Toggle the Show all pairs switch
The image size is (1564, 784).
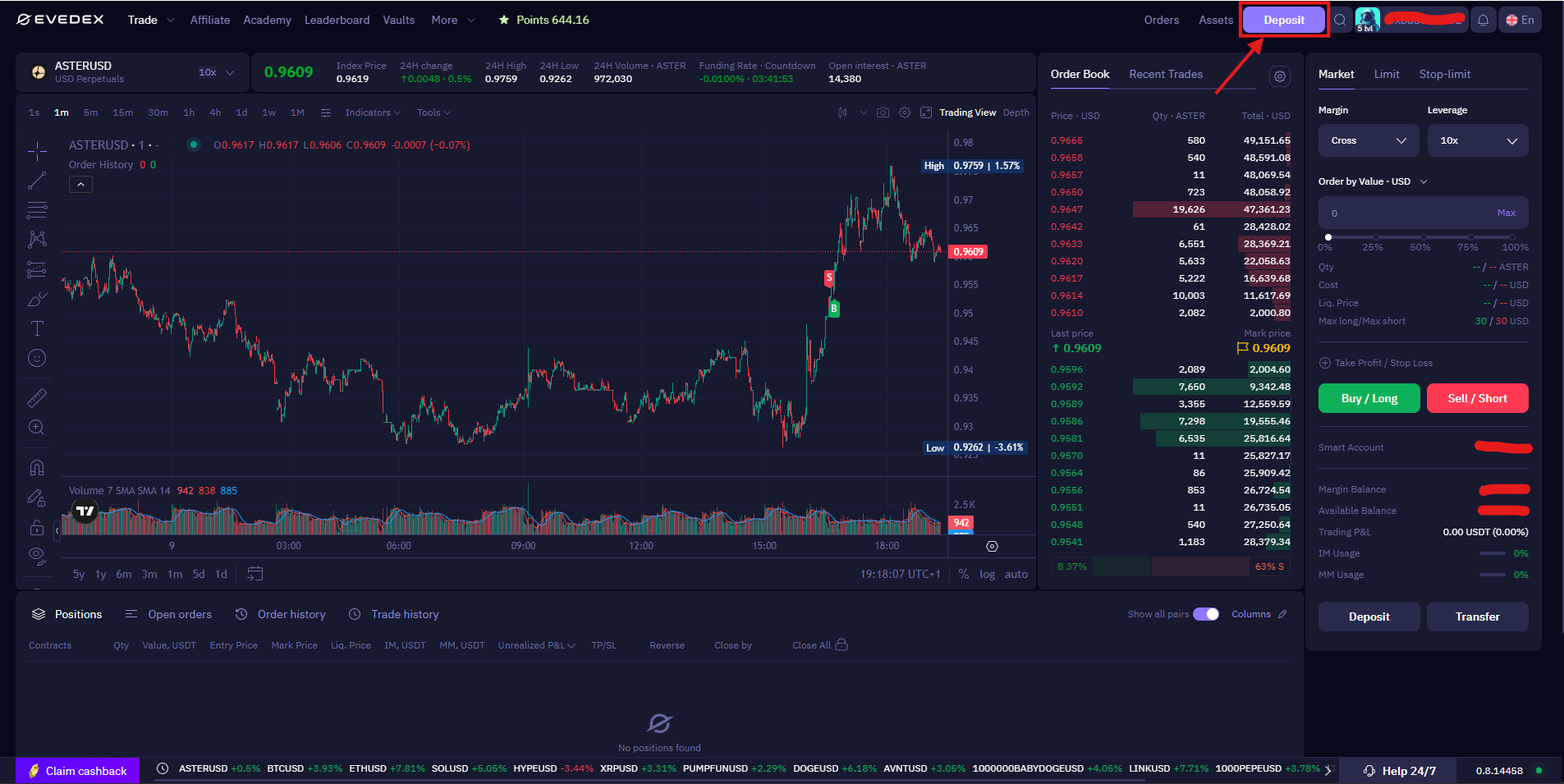pos(1205,614)
